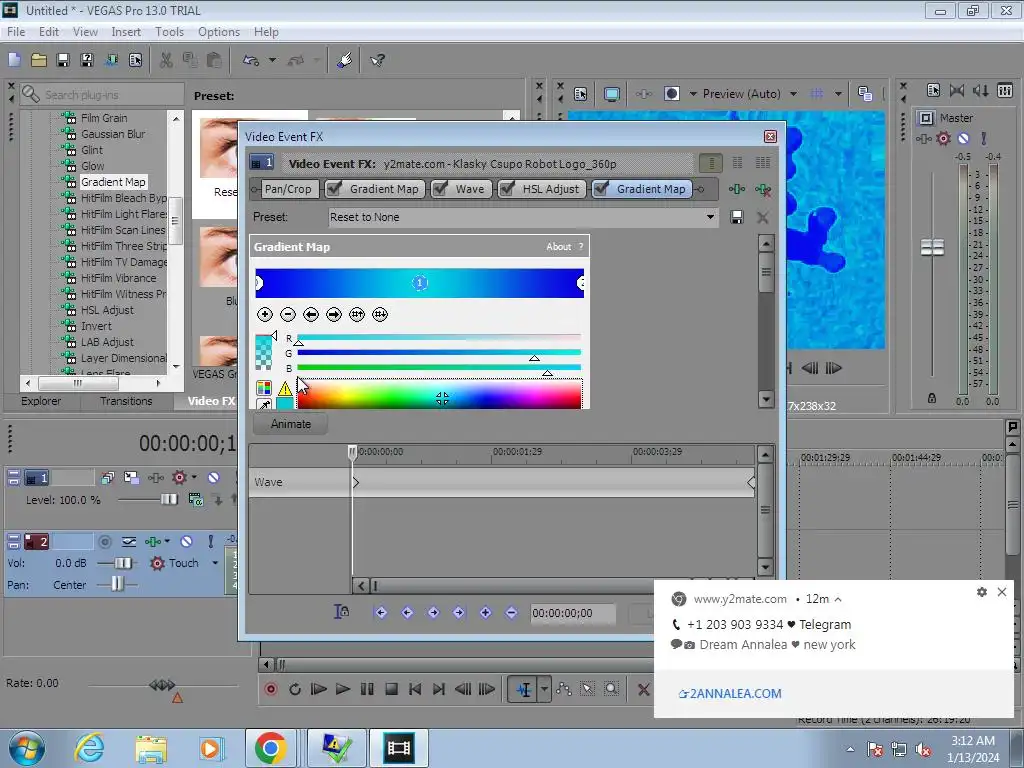Remove the selected plug-in from the chain
The width and height of the screenshot is (1024, 768).
coord(763,189)
